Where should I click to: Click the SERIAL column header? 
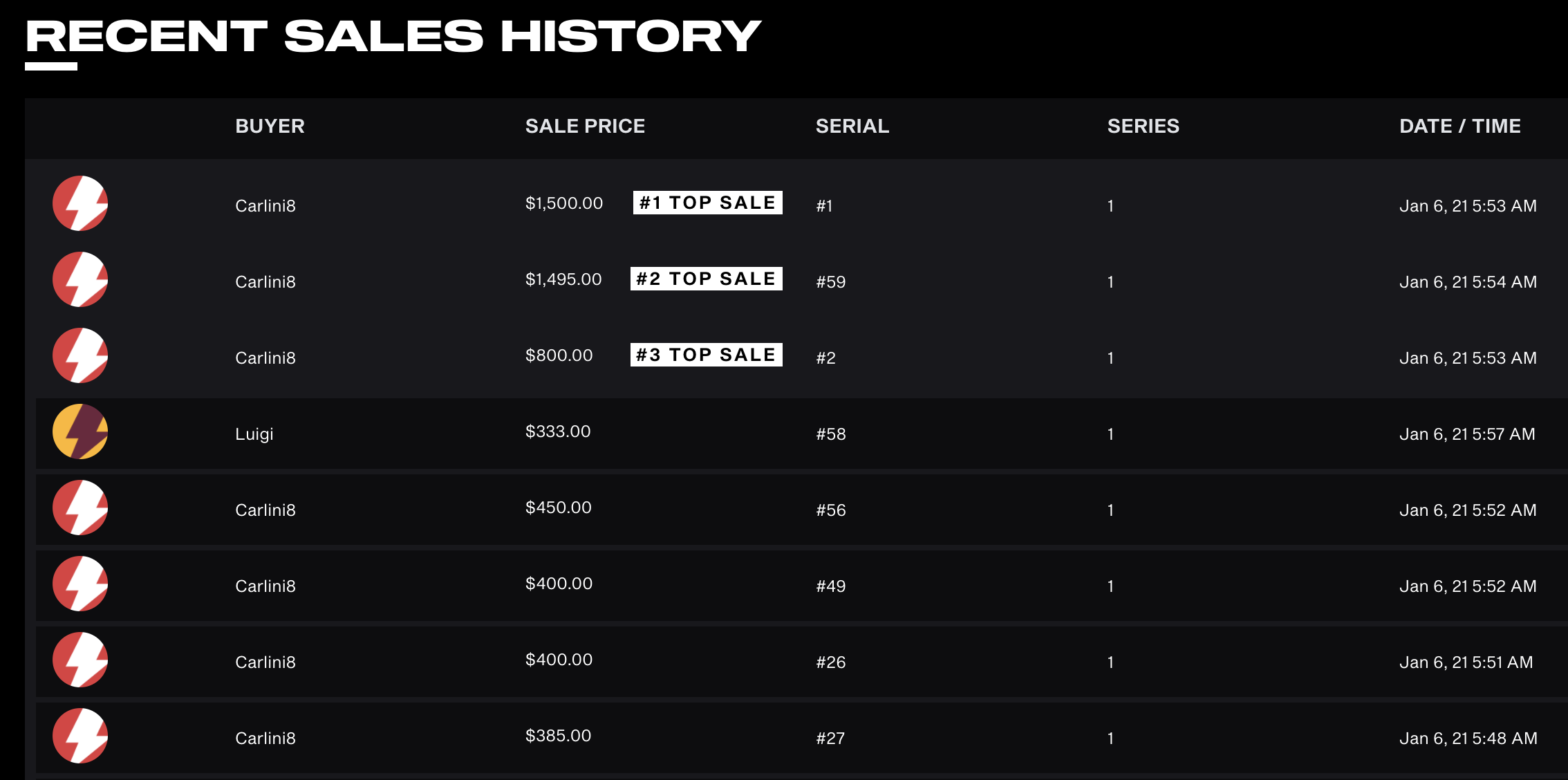tap(852, 126)
